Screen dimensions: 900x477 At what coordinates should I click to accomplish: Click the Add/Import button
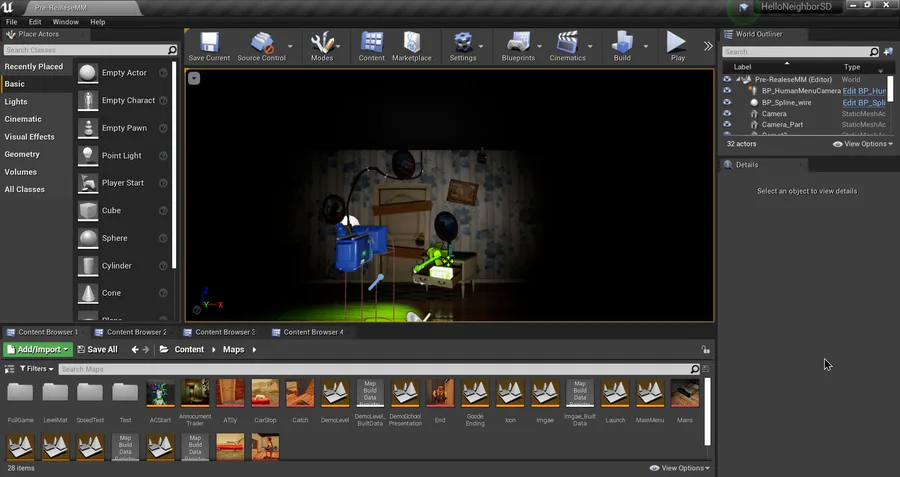point(38,349)
